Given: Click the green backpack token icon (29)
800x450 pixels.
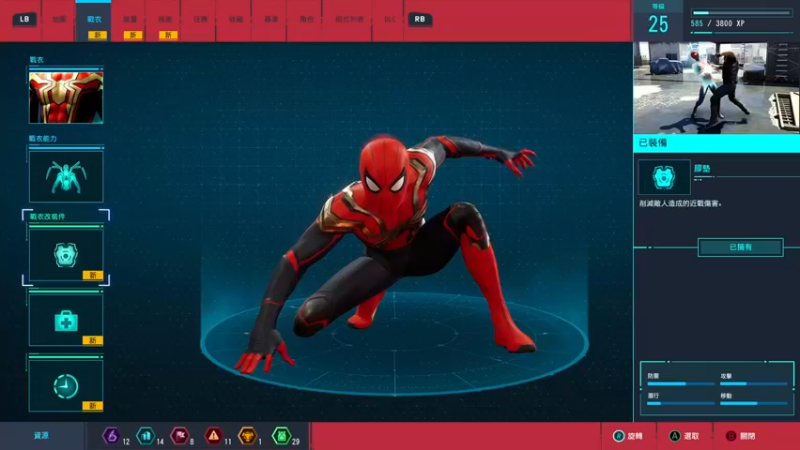Looking at the screenshot, I should pos(282,436).
